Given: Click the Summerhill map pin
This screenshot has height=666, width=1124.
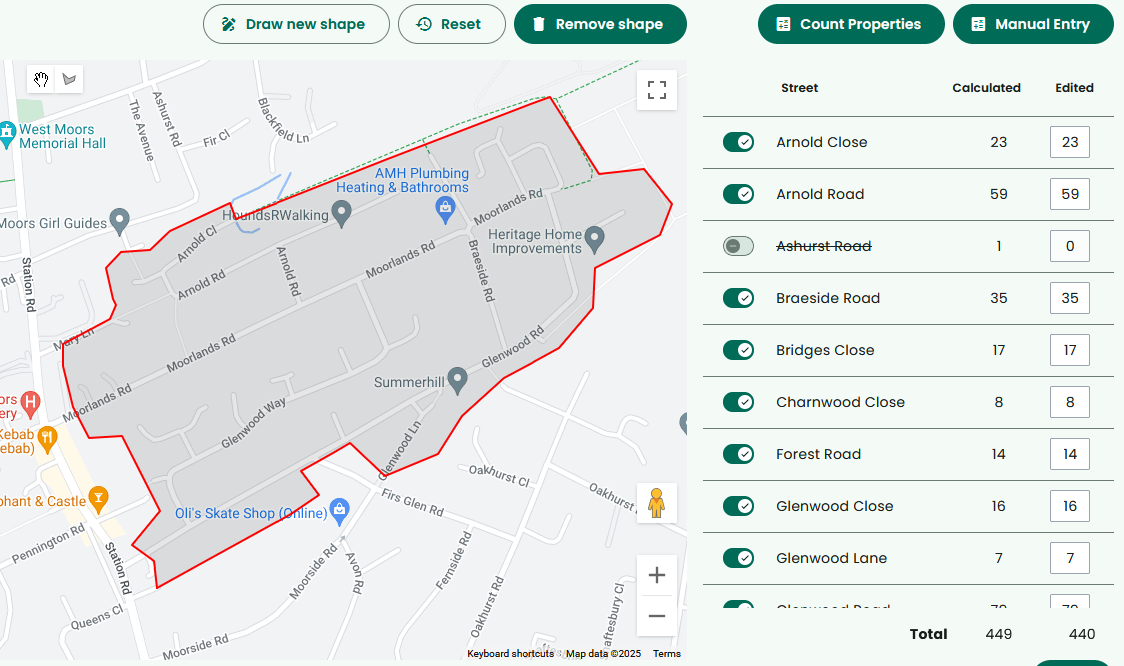Looking at the screenshot, I should tap(458, 380).
